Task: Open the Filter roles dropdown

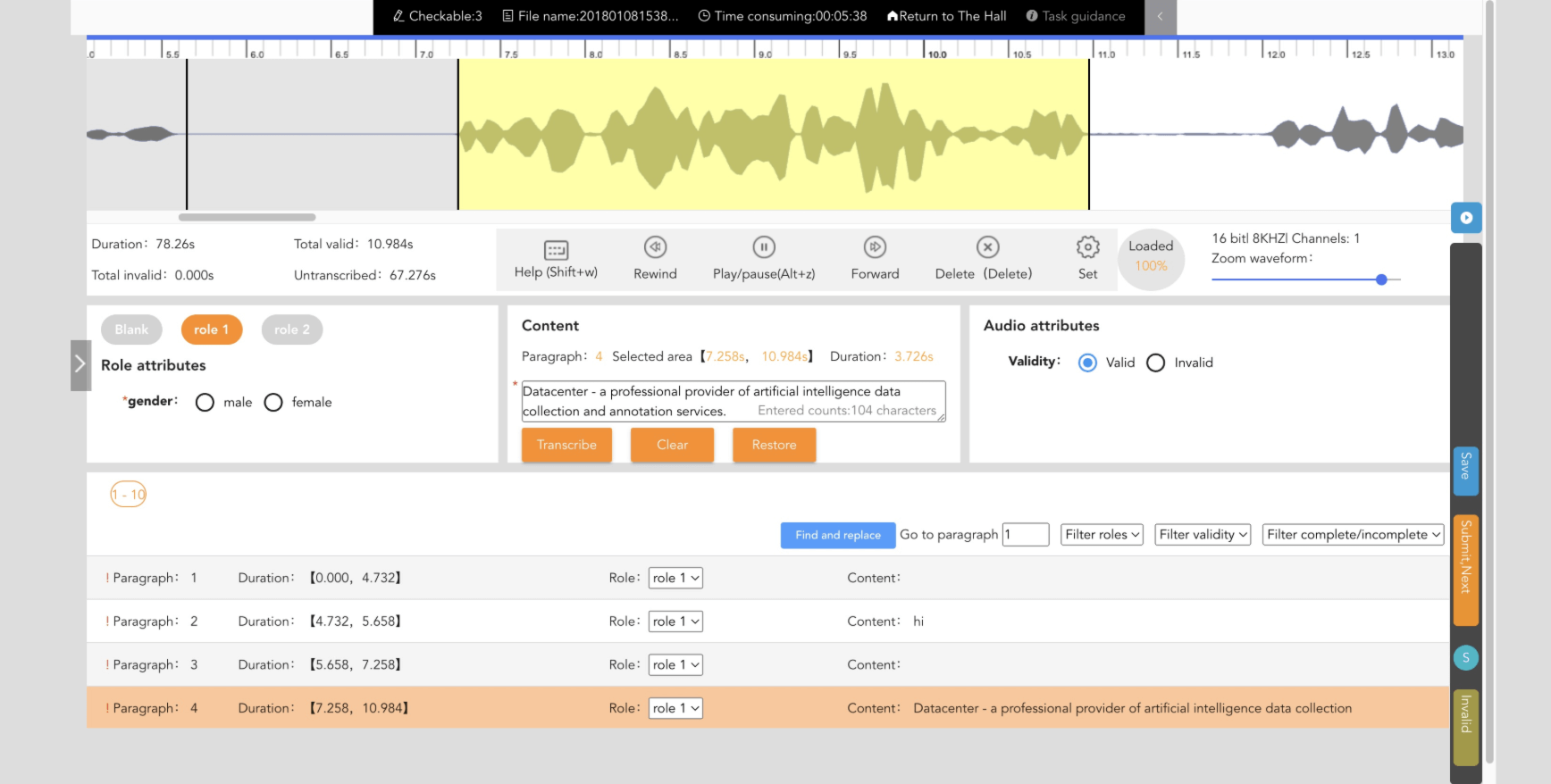Action: tap(1102, 535)
